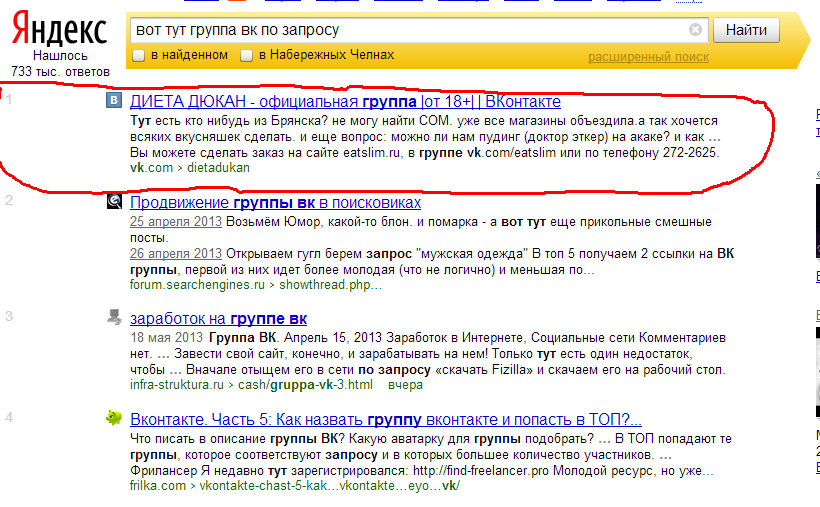Open the 'расширенный поиск' link
This screenshot has height=507, width=820.
click(648, 57)
